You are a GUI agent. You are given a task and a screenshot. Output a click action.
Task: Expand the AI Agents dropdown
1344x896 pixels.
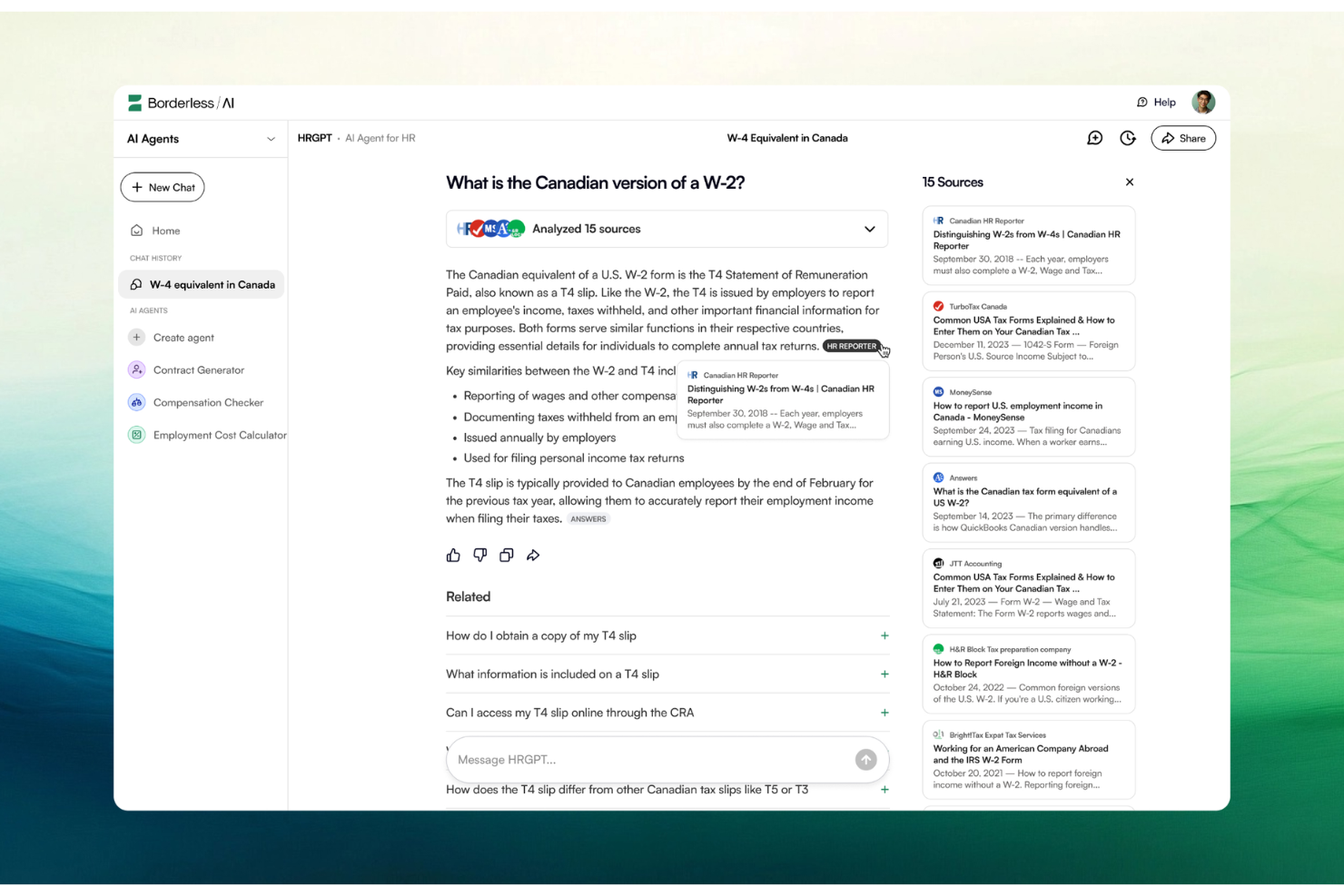271,139
